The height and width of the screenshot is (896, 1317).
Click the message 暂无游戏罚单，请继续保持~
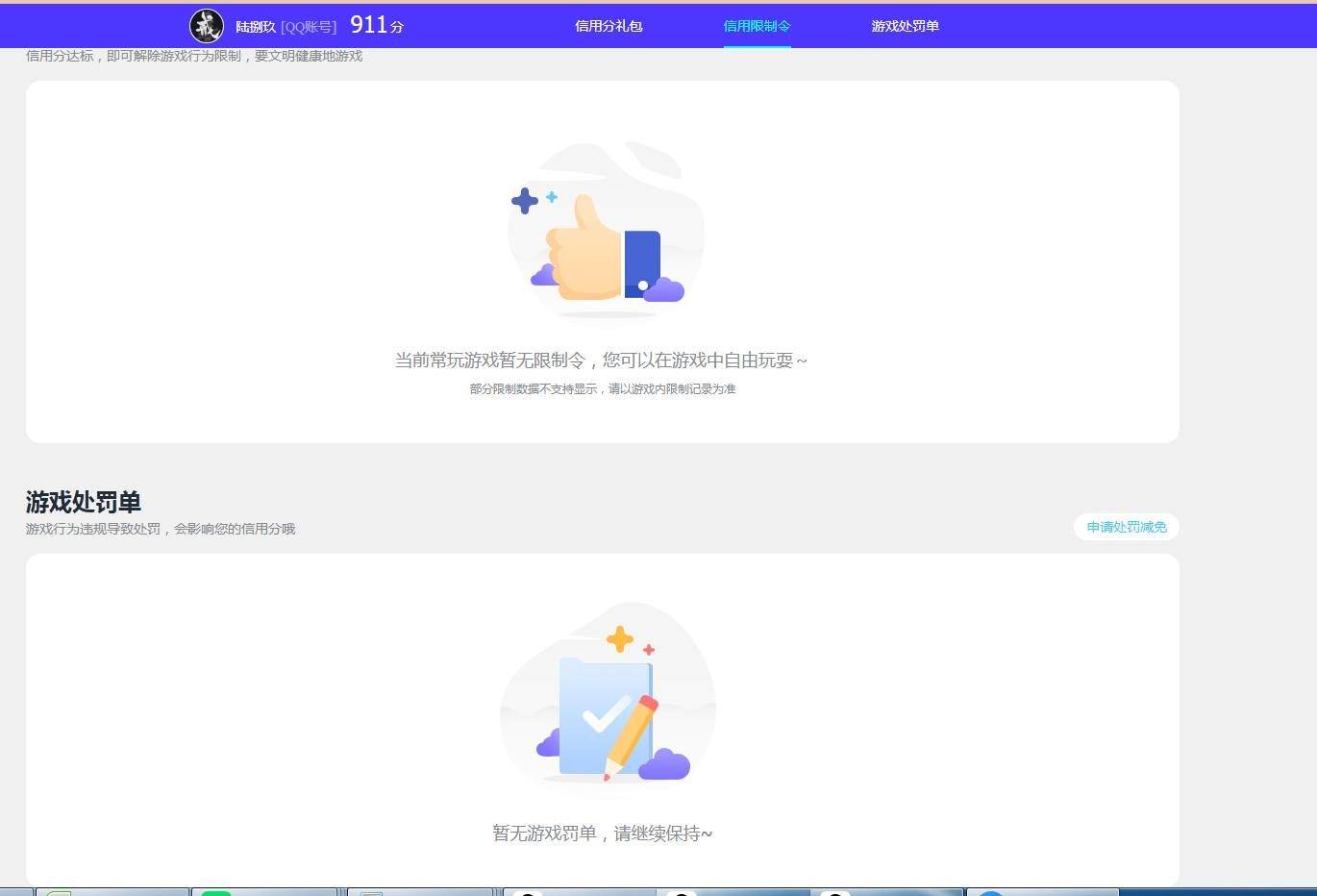(x=603, y=834)
